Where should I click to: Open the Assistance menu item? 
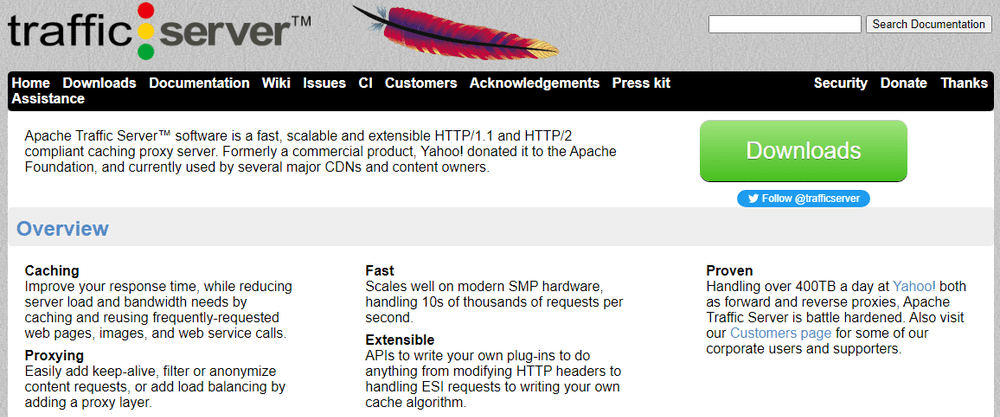tap(48, 99)
